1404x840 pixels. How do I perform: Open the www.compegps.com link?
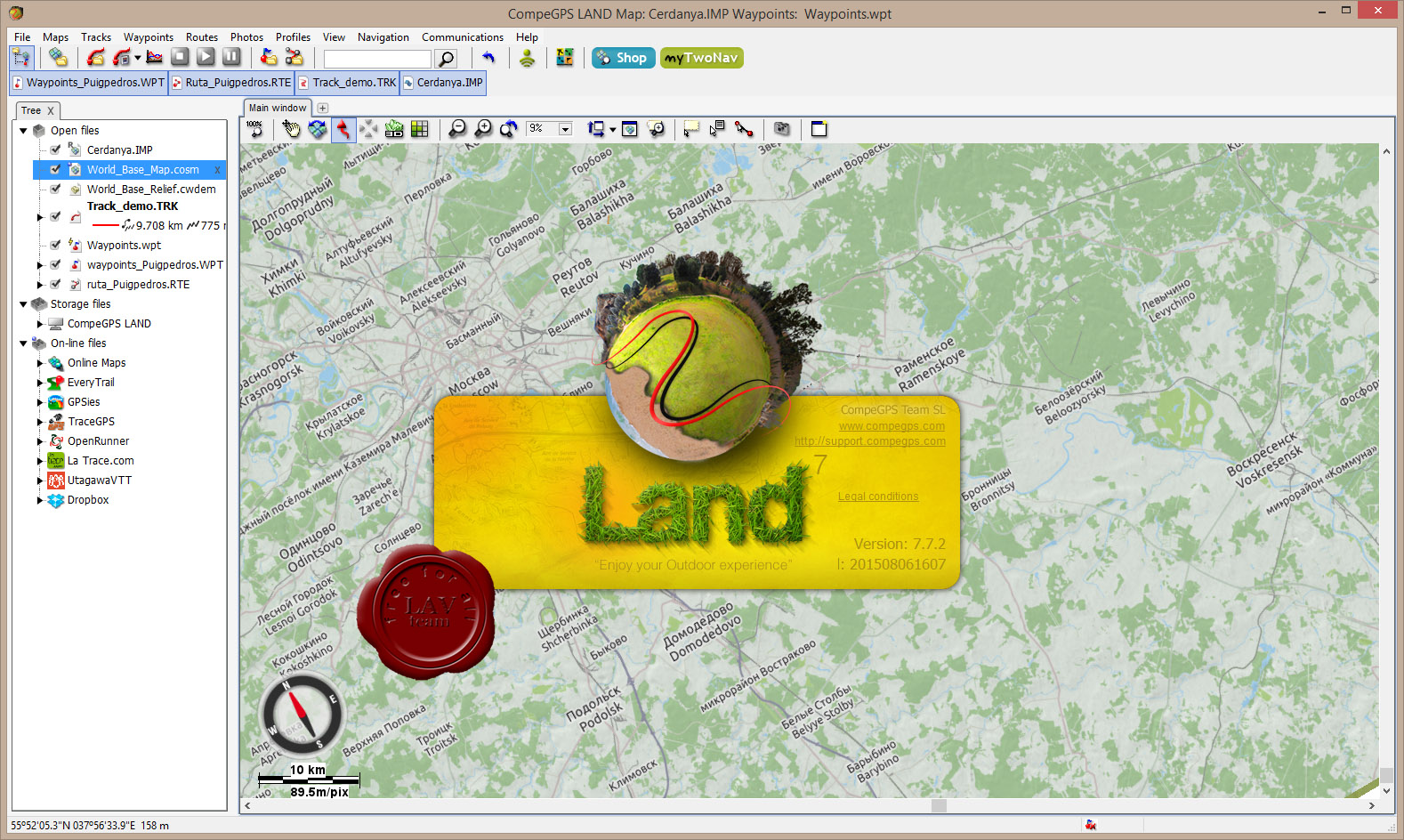[892, 426]
